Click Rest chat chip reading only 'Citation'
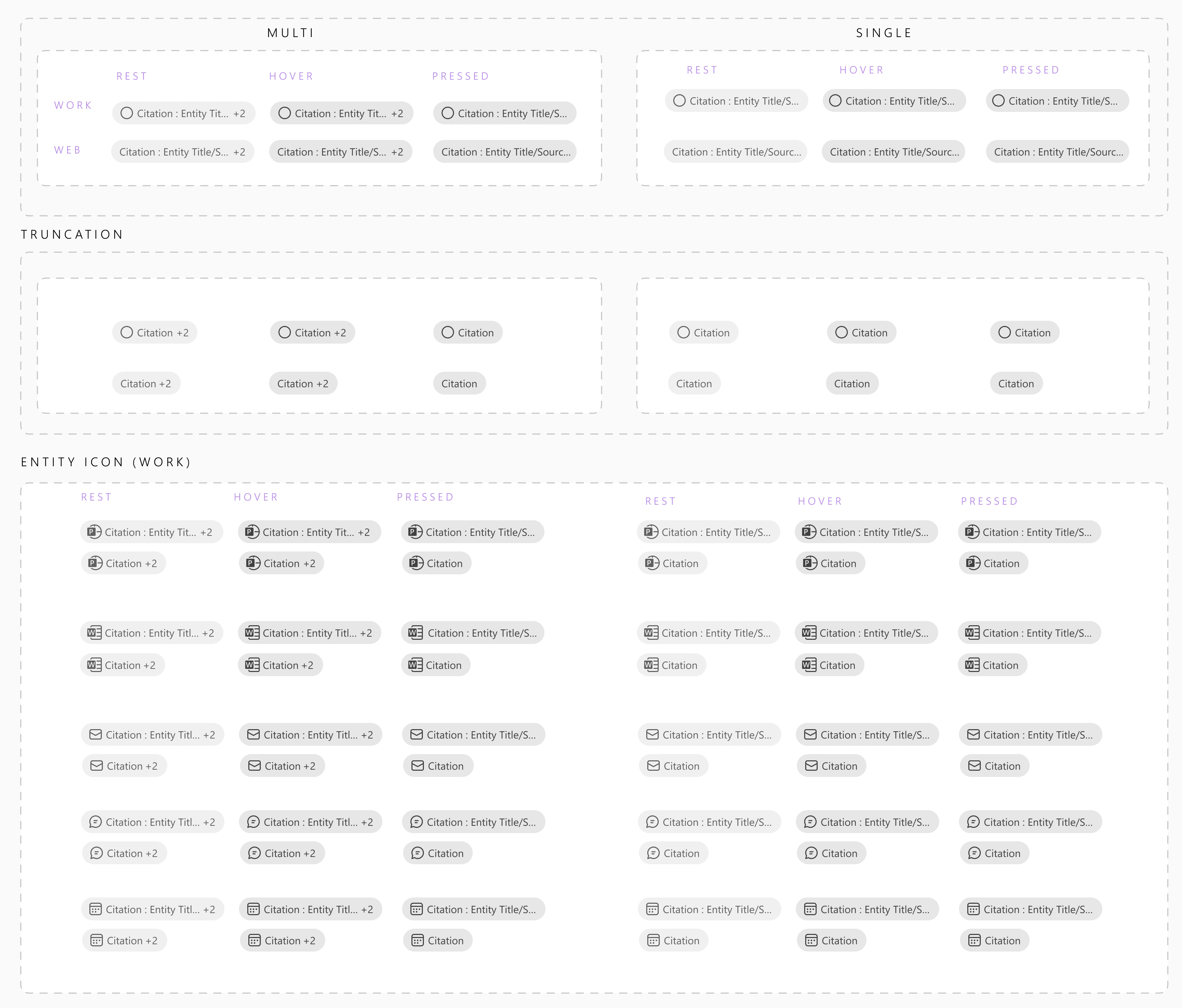Image resolution: width=1182 pixels, height=1008 pixels. click(673, 854)
